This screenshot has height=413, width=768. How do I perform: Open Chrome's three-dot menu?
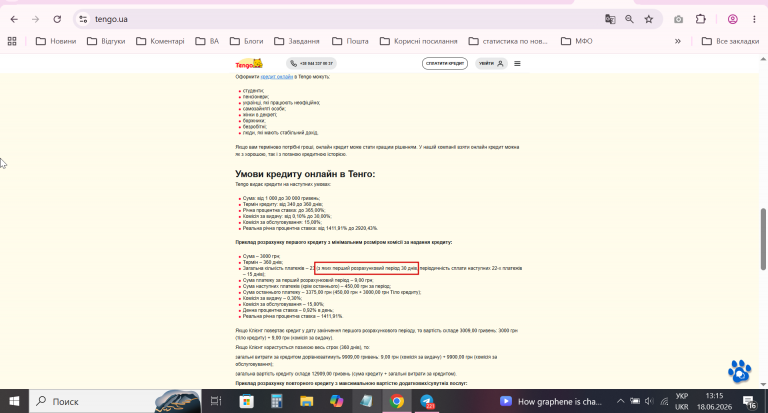point(754,19)
